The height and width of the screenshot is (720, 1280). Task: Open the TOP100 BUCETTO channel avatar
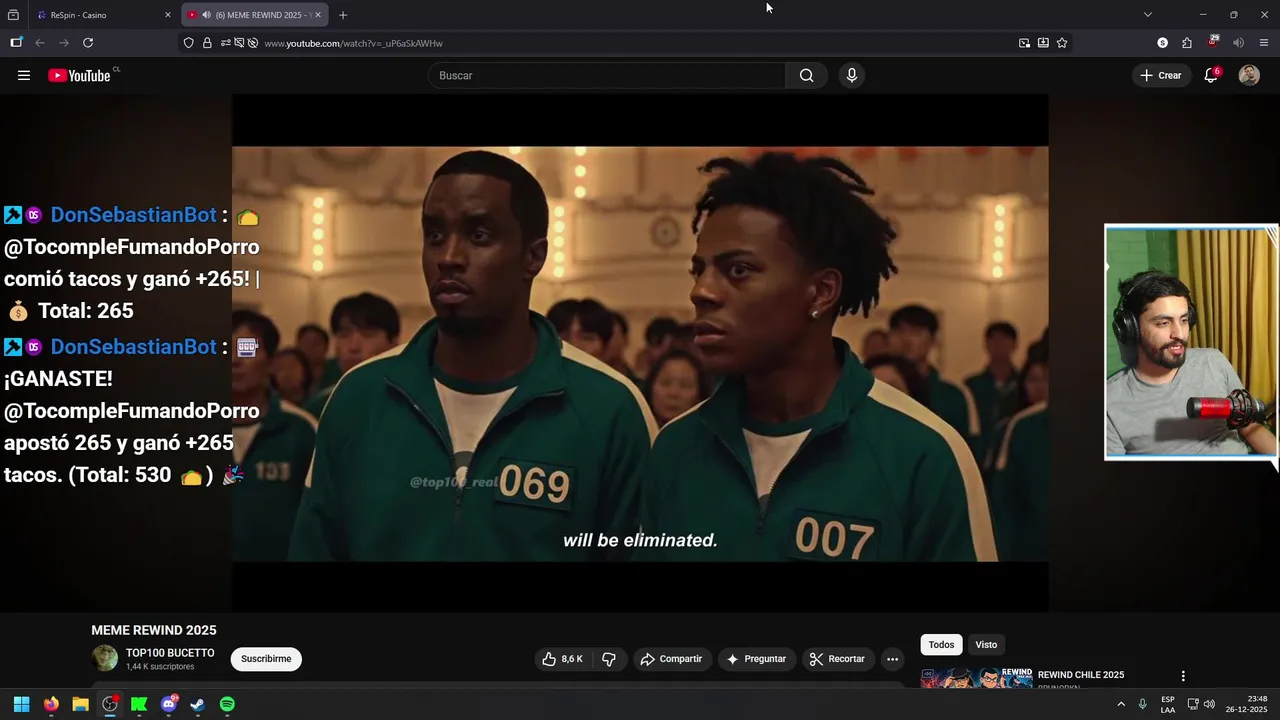(x=105, y=658)
